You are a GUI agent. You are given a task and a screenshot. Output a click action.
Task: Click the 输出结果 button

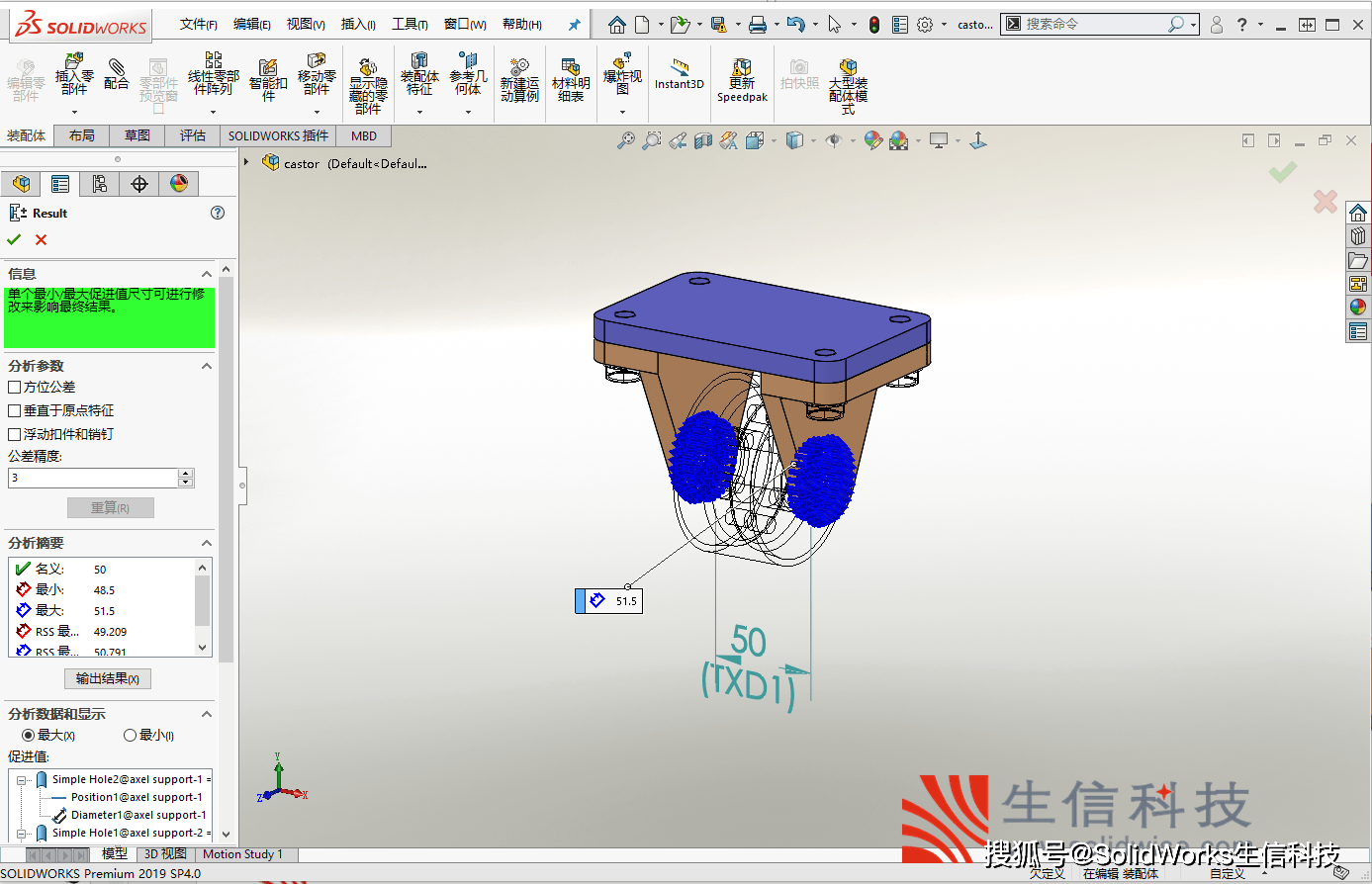pyautogui.click(x=108, y=678)
